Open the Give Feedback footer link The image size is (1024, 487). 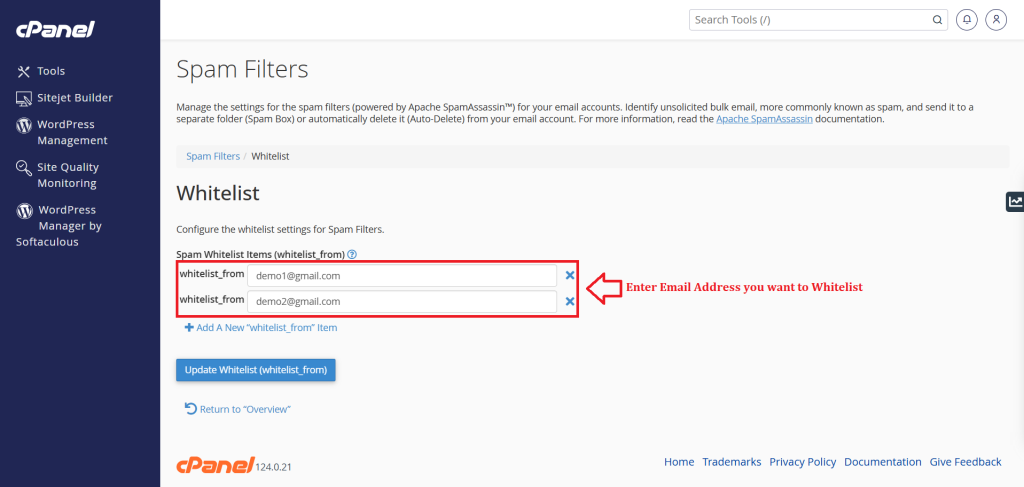965,462
